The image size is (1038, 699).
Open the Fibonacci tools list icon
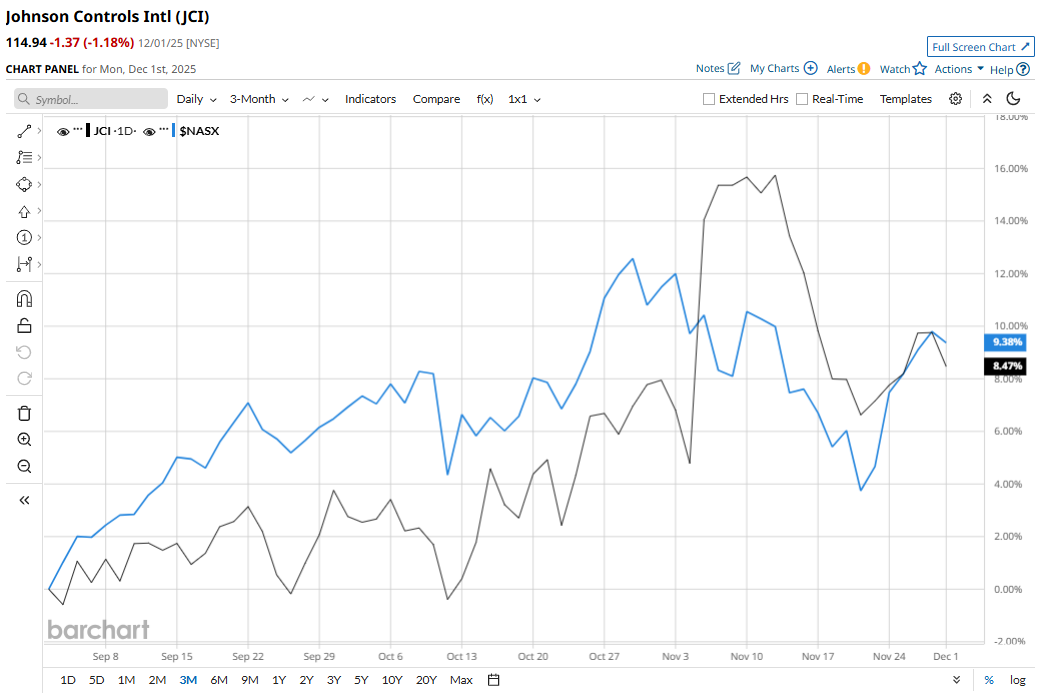[x=24, y=158]
